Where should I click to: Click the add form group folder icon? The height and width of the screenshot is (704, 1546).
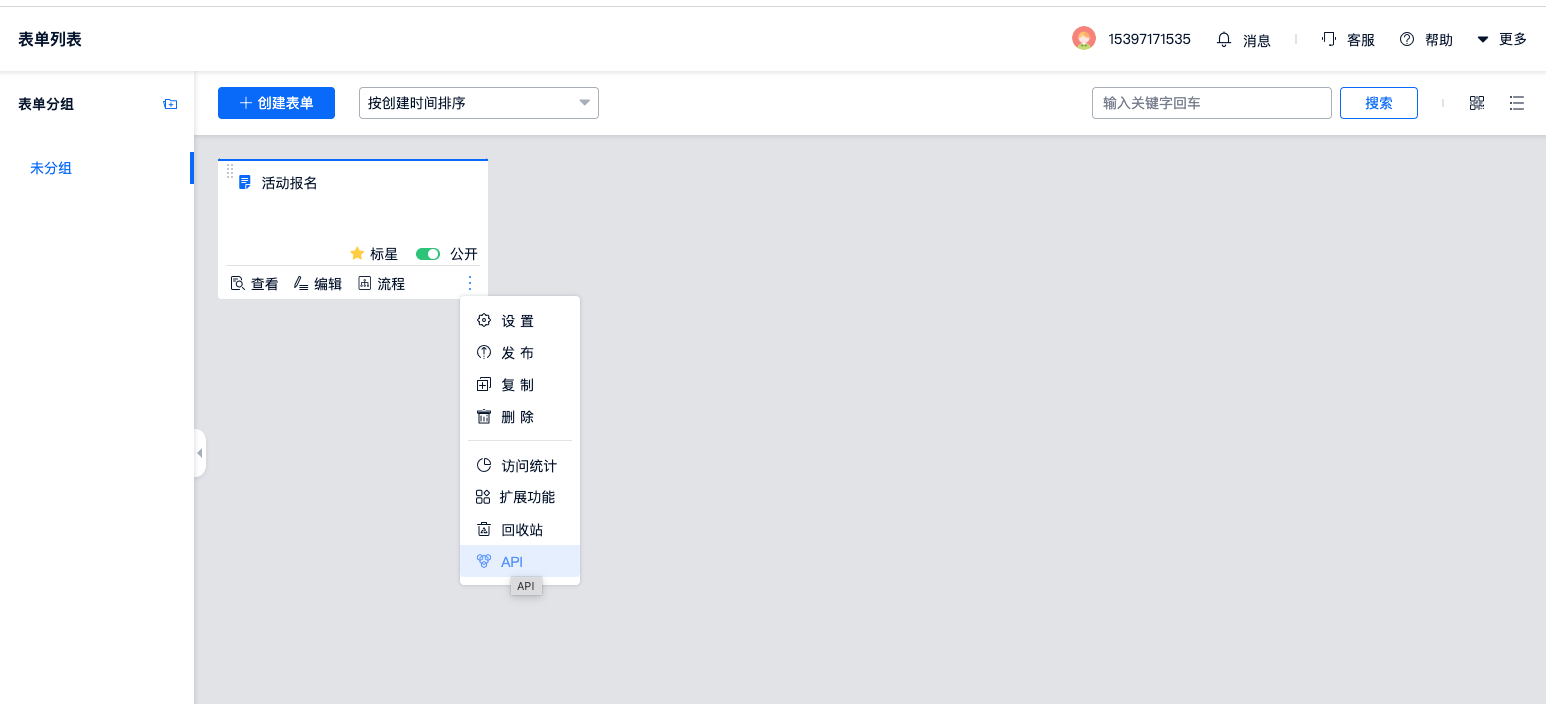170,104
